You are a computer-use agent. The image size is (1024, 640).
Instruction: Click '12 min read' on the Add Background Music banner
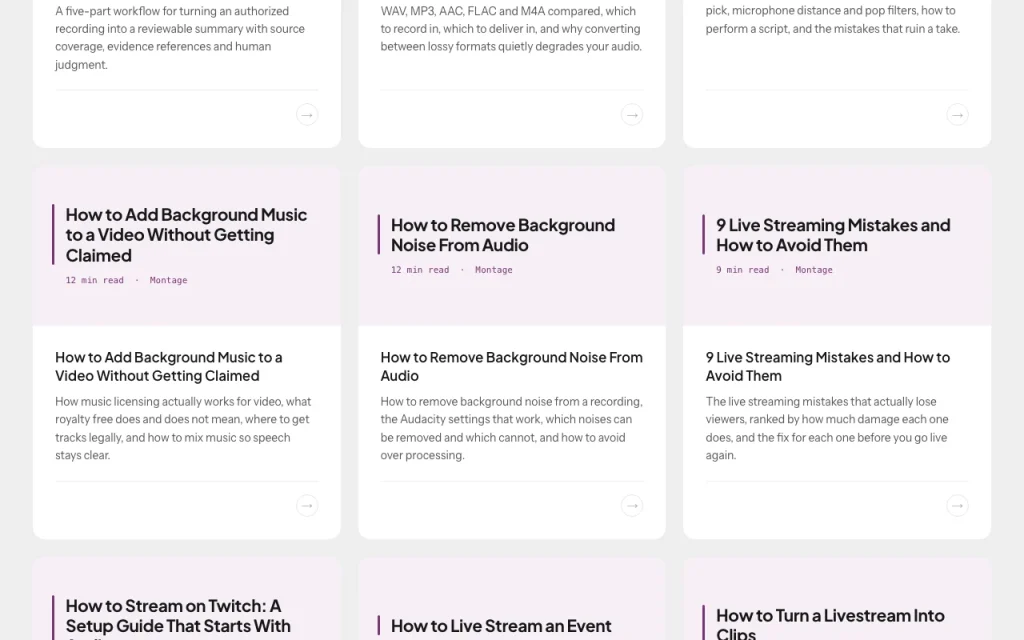(95, 280)
